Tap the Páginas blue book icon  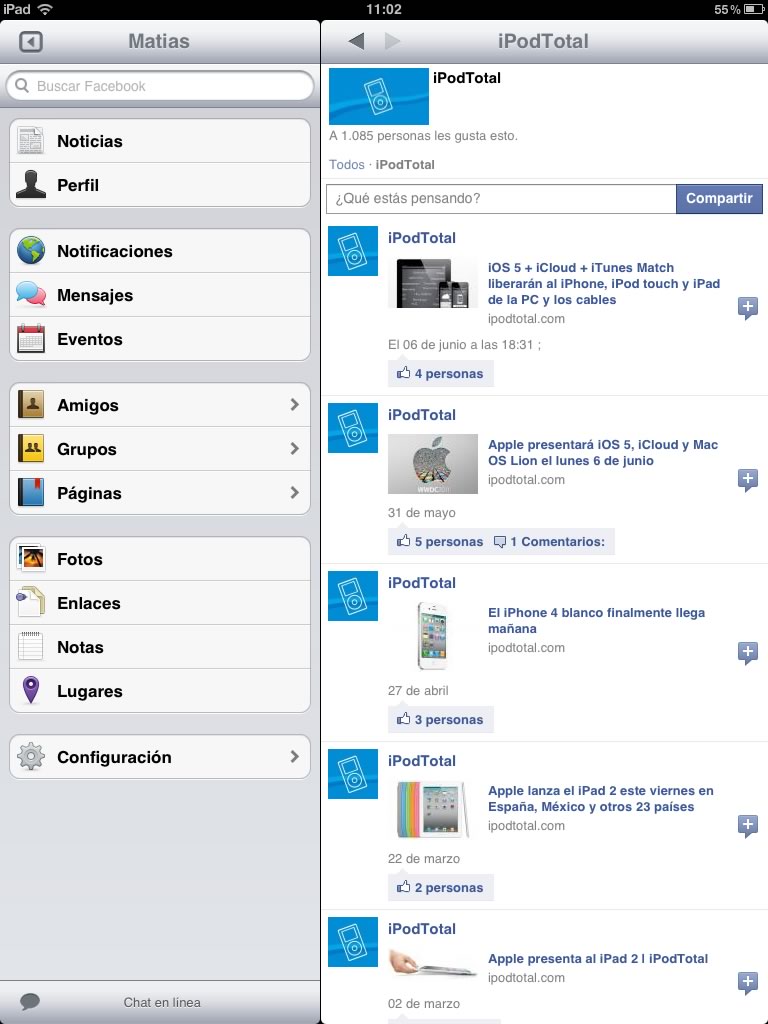tap(31, 492)
